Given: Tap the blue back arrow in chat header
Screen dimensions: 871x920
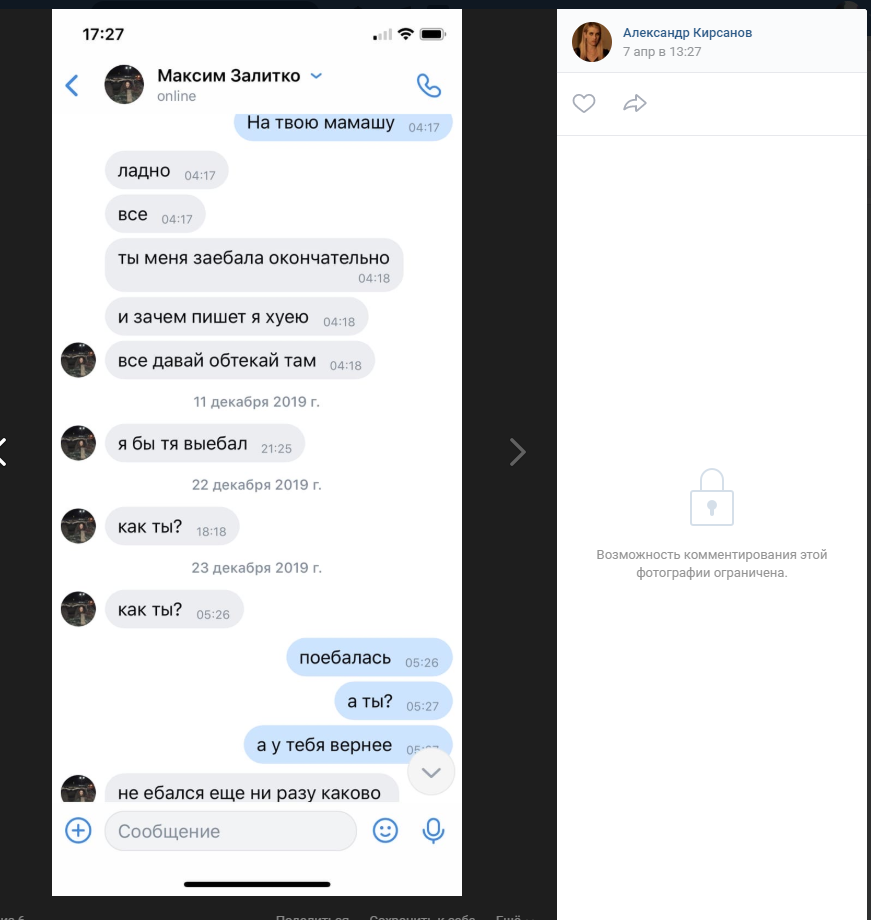Looking at the screenshot, I should pos(72,85).
